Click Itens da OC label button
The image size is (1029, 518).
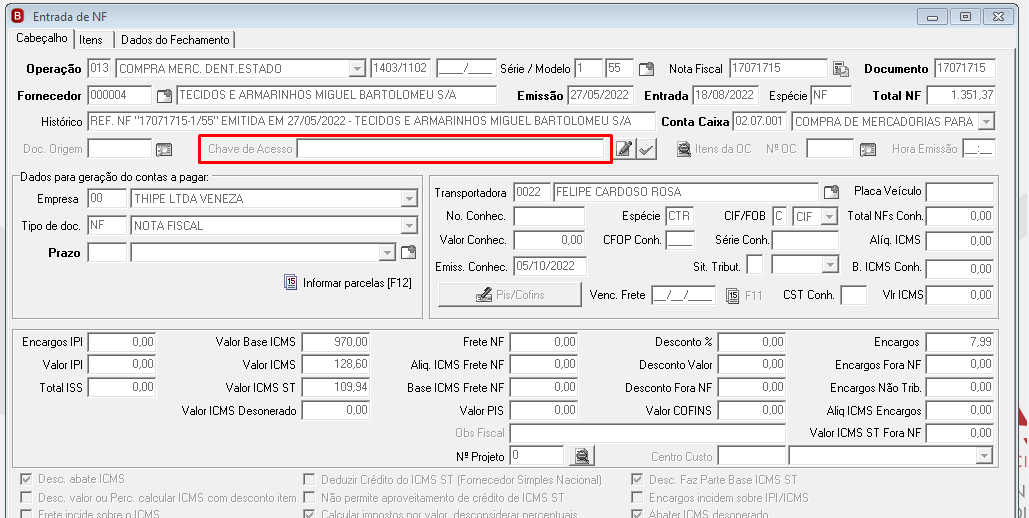tap(723, 149)
